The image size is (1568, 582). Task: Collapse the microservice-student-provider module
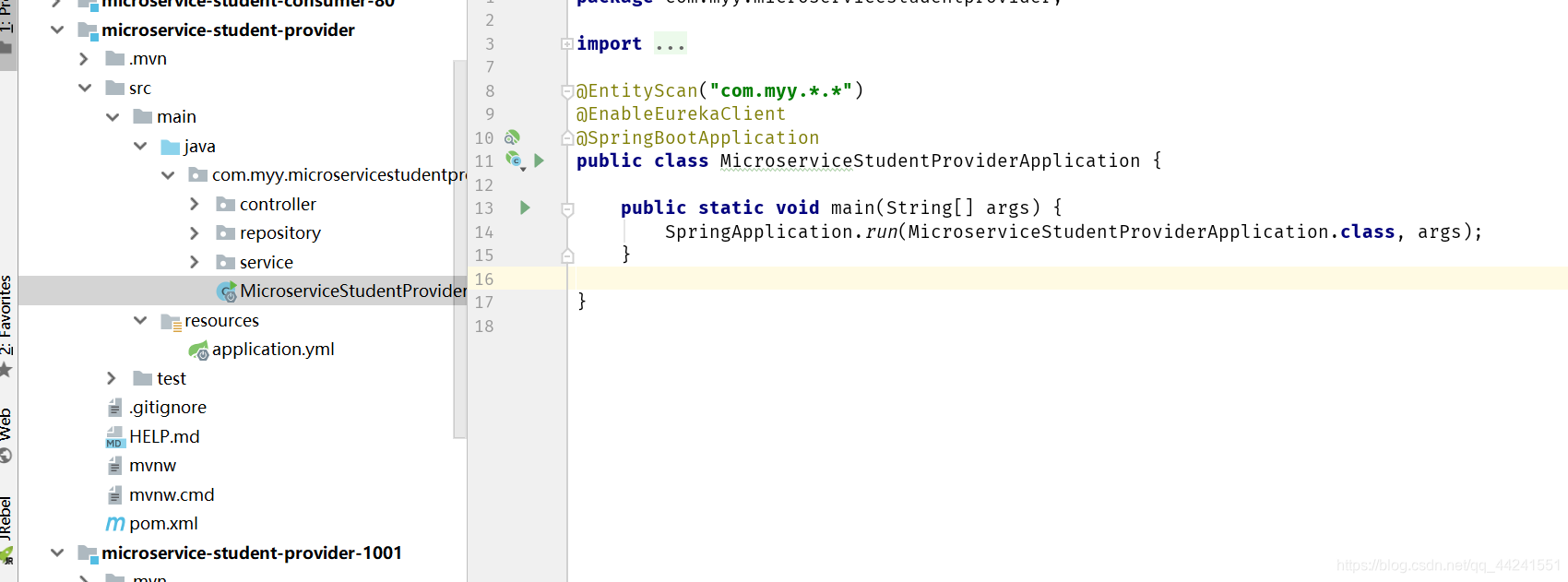[x=57, y=30]
